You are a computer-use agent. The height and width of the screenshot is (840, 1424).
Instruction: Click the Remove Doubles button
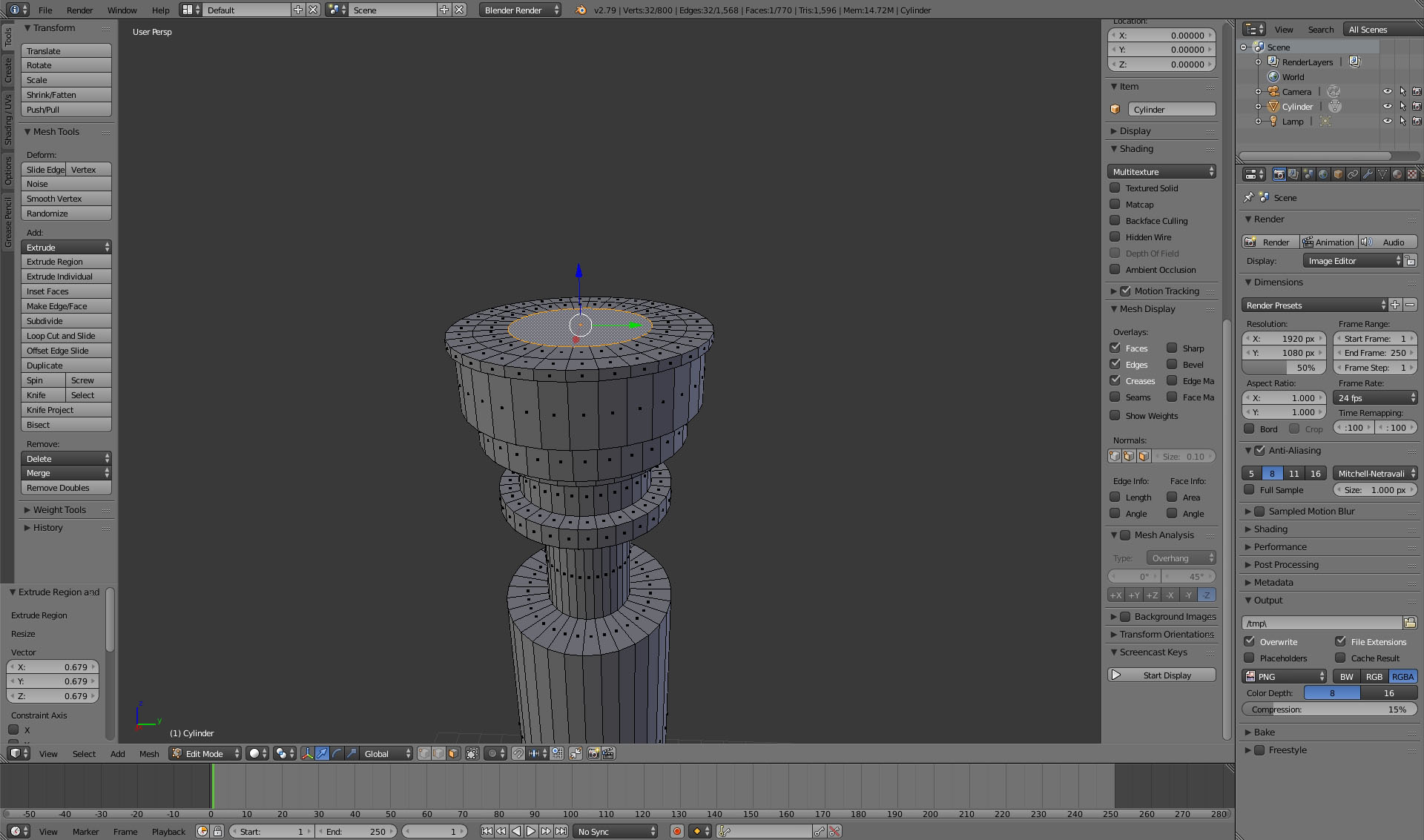coord(66,487)
